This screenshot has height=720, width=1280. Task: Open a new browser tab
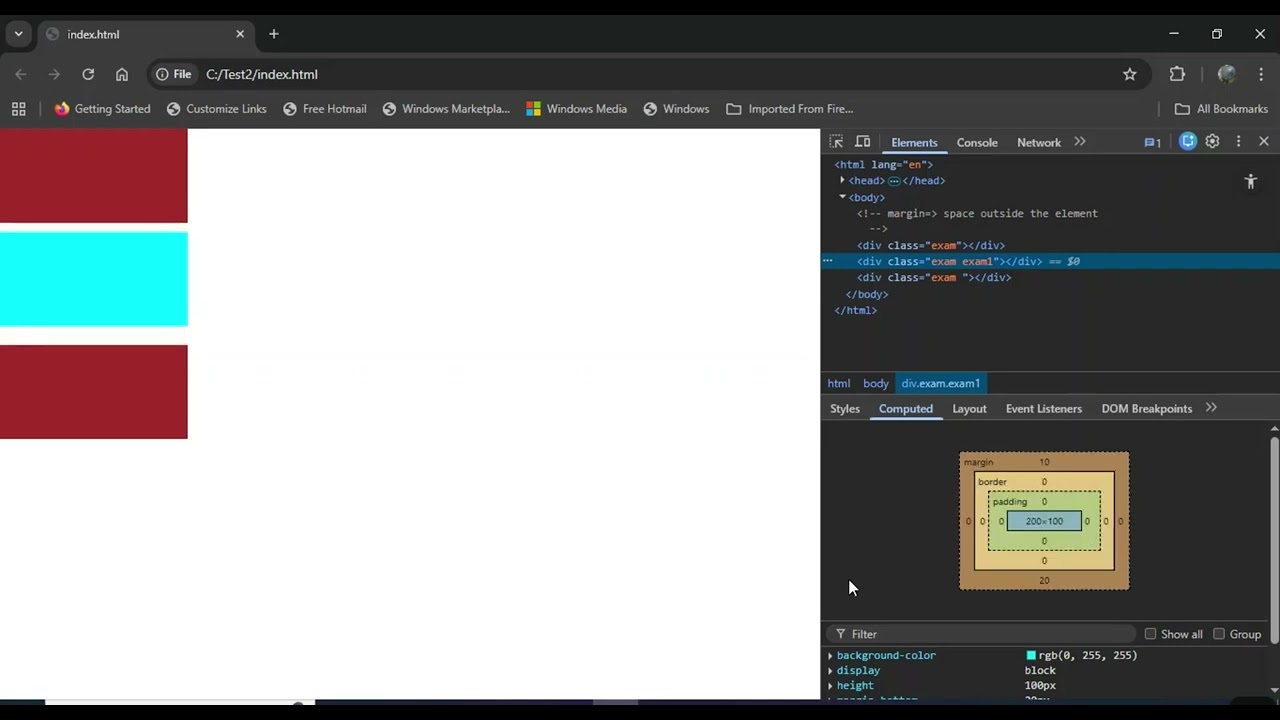click(274, 34)
